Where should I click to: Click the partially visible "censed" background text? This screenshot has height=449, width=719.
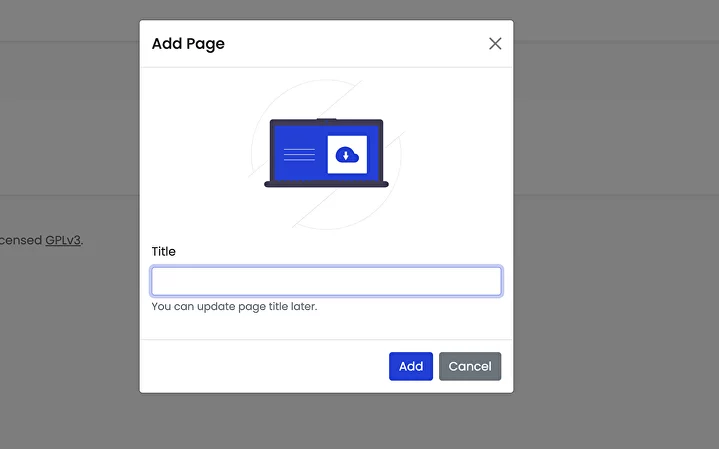[20, 240]
